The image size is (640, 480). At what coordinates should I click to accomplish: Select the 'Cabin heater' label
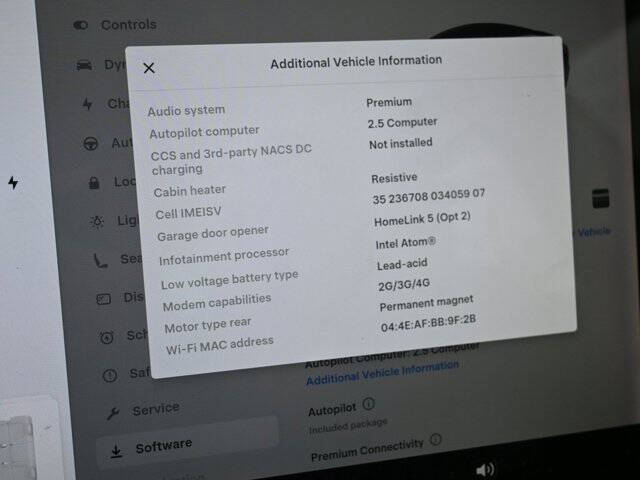pos(189,191)
